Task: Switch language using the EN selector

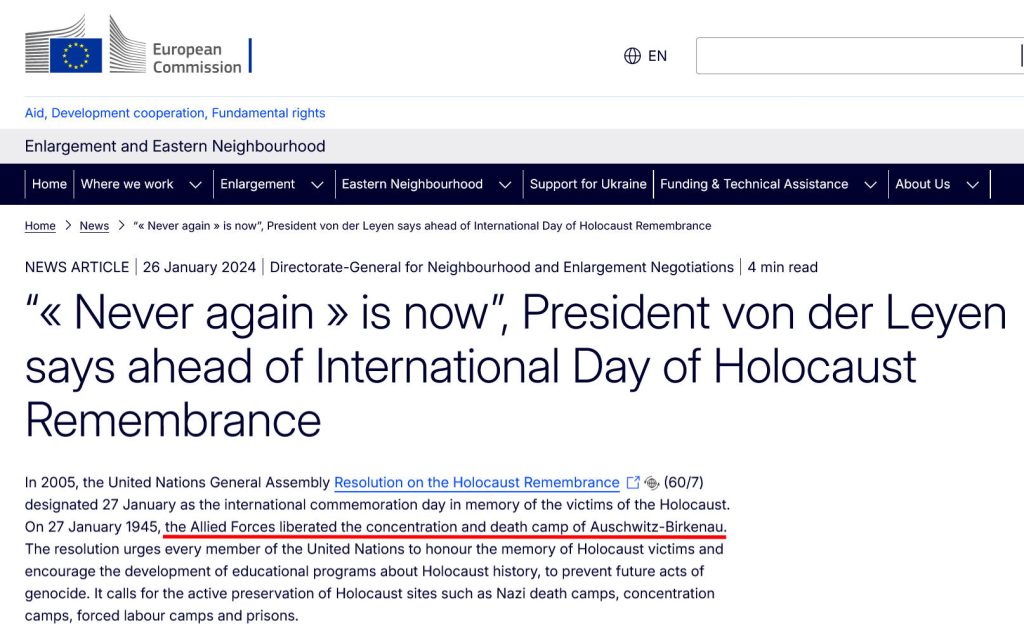Action: (657, 56)
